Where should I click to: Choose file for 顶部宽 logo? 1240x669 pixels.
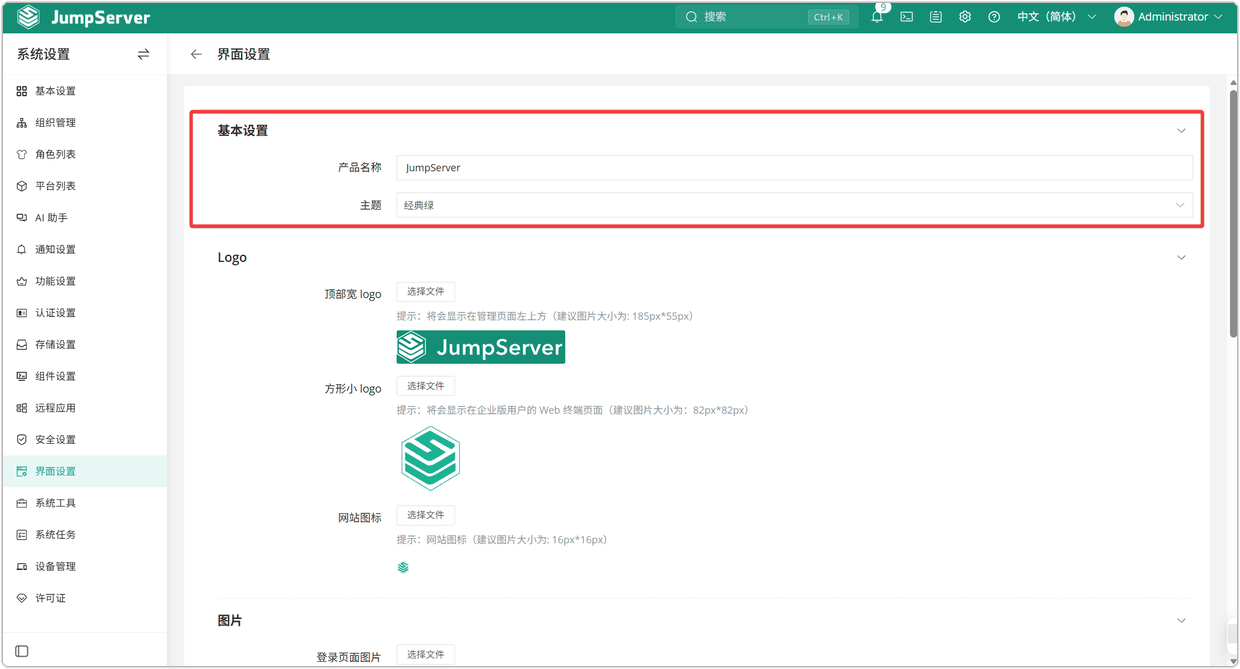tap(426, 292)
